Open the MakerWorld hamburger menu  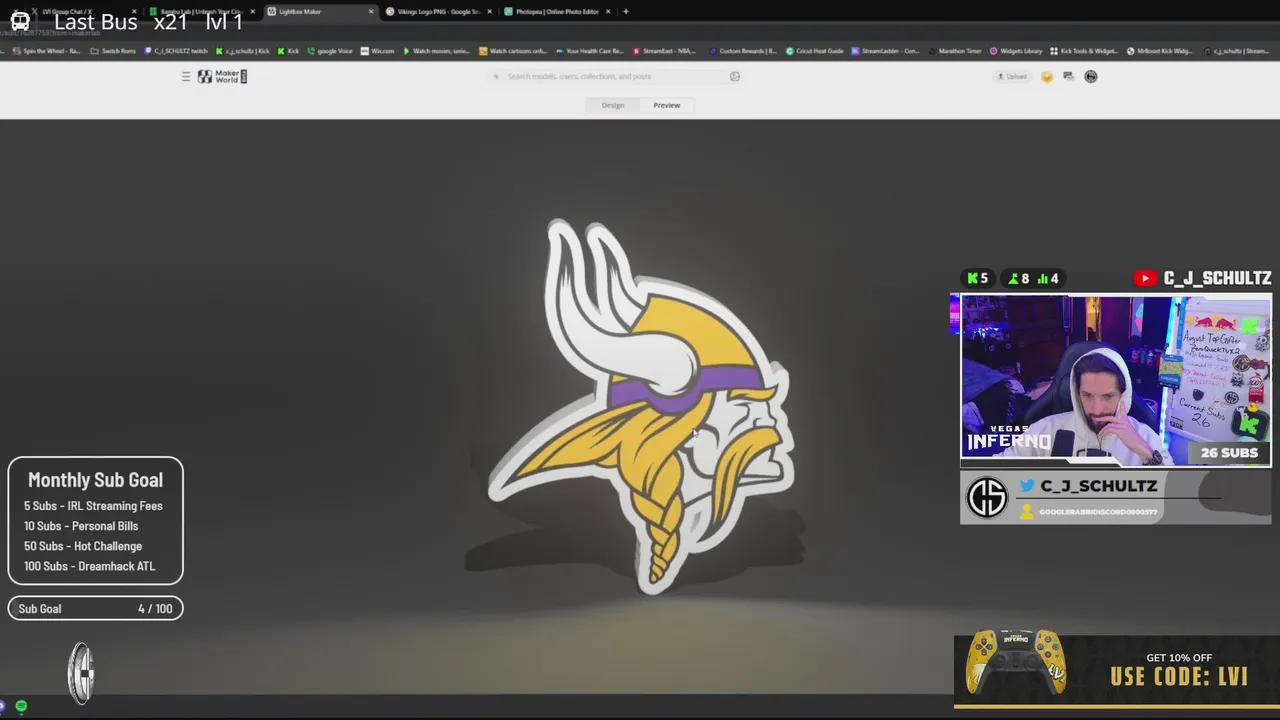point(185,76)
